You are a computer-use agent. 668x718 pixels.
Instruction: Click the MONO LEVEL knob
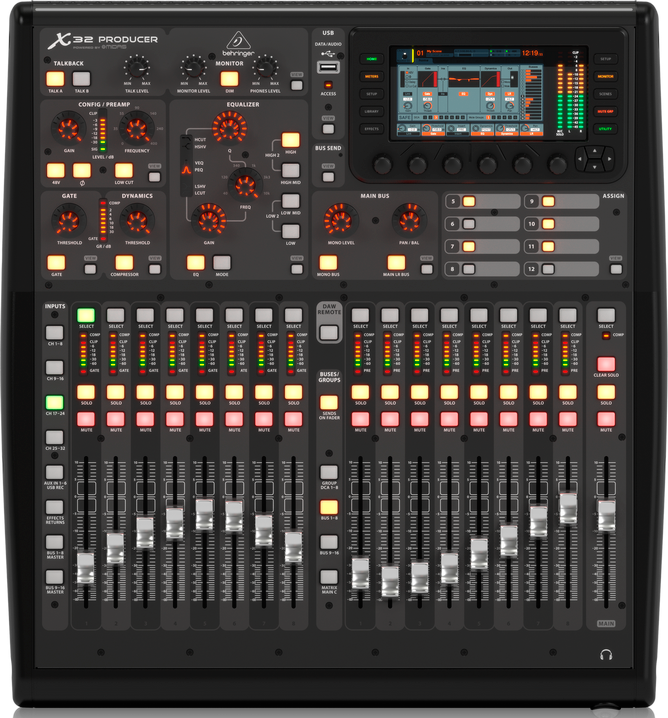click(341, 220)
